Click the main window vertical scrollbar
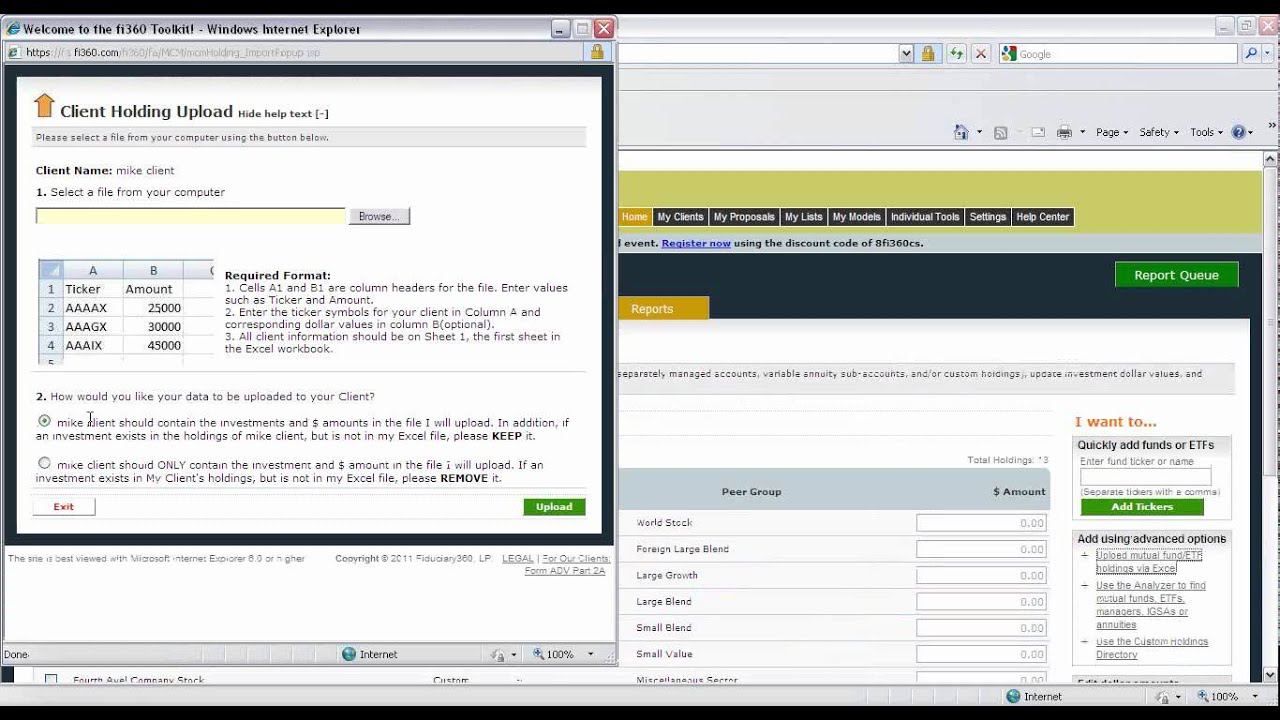The height and width of the screenshot is (720, 1280). [x=1271, y=418]
